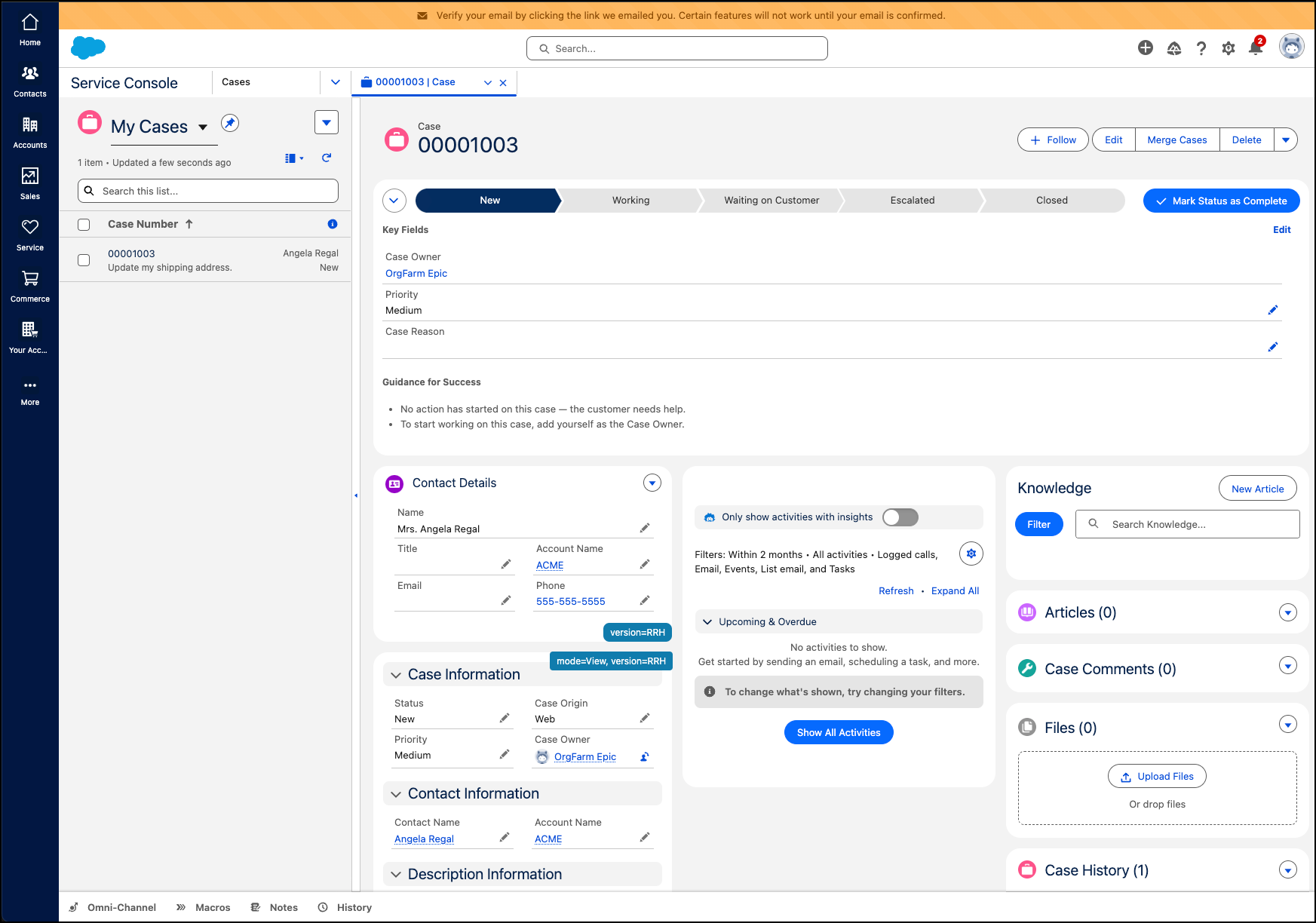Open Contacts from the left sidebar
The height and width of the screenshot is (923, 1316).
click(x=30, y=81)
